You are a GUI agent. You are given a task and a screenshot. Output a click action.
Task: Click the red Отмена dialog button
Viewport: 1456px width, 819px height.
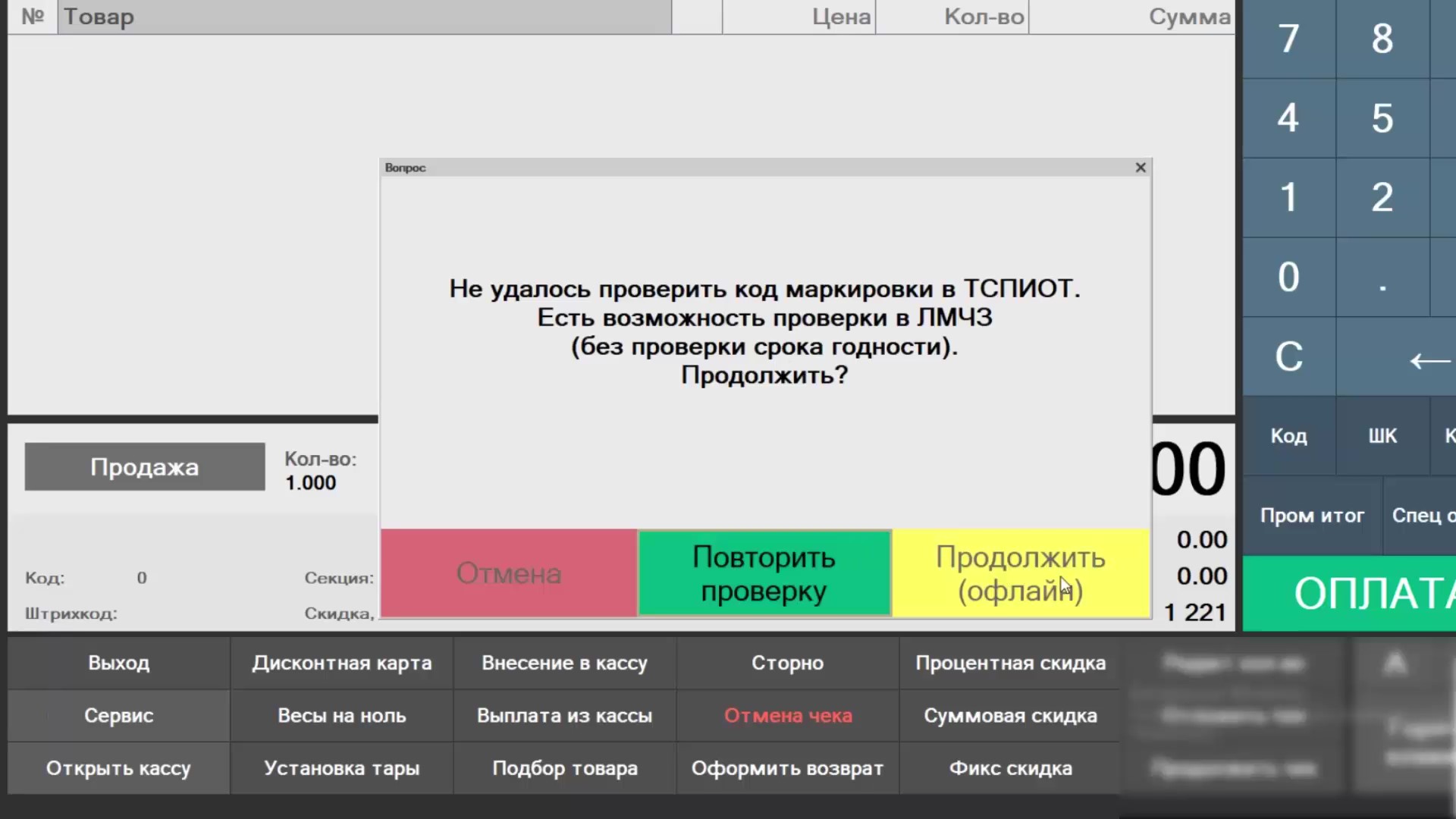(x=509, y=573)
